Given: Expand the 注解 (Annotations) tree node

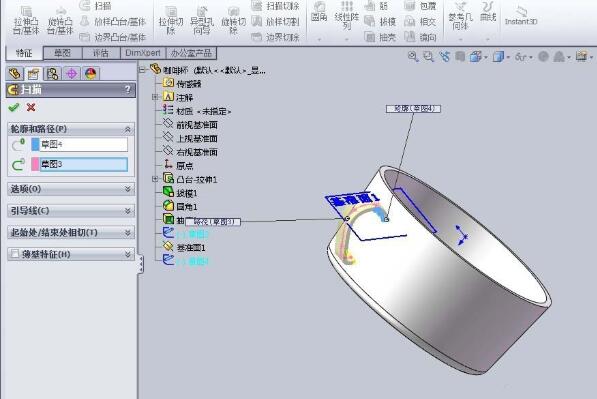Looking at the screenshot, I should click(x=155, y=97).
